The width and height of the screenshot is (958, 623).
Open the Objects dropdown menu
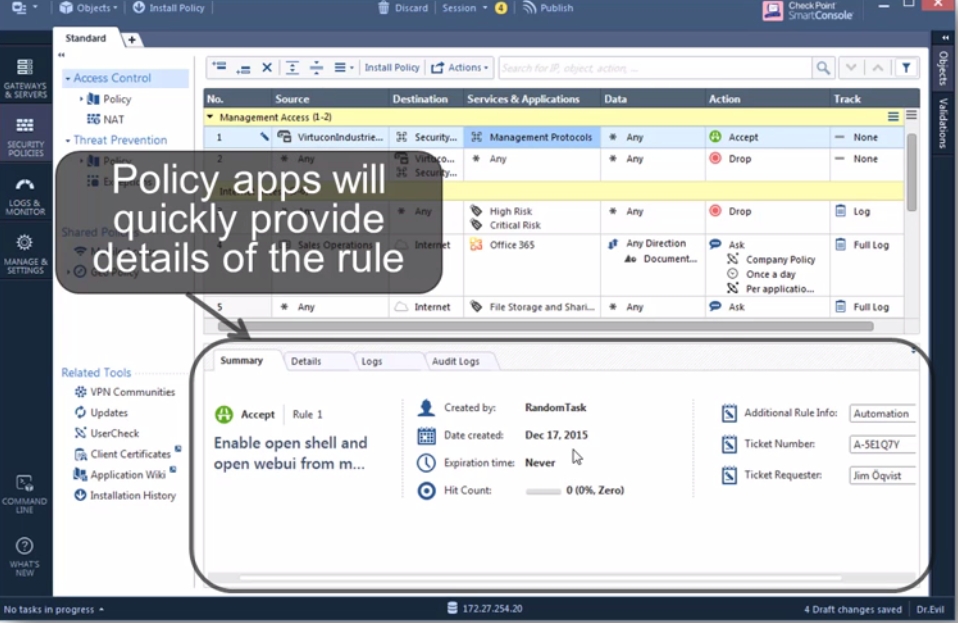[x=89, y=8]
